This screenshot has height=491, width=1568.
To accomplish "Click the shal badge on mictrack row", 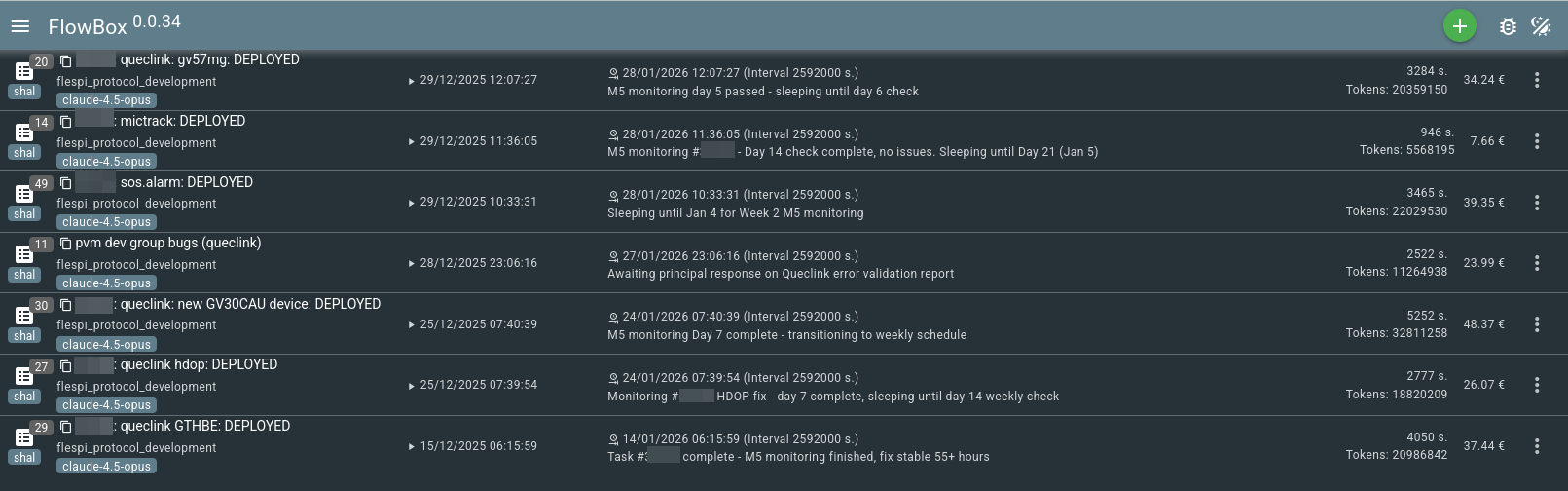I will [x=24, y=153].
